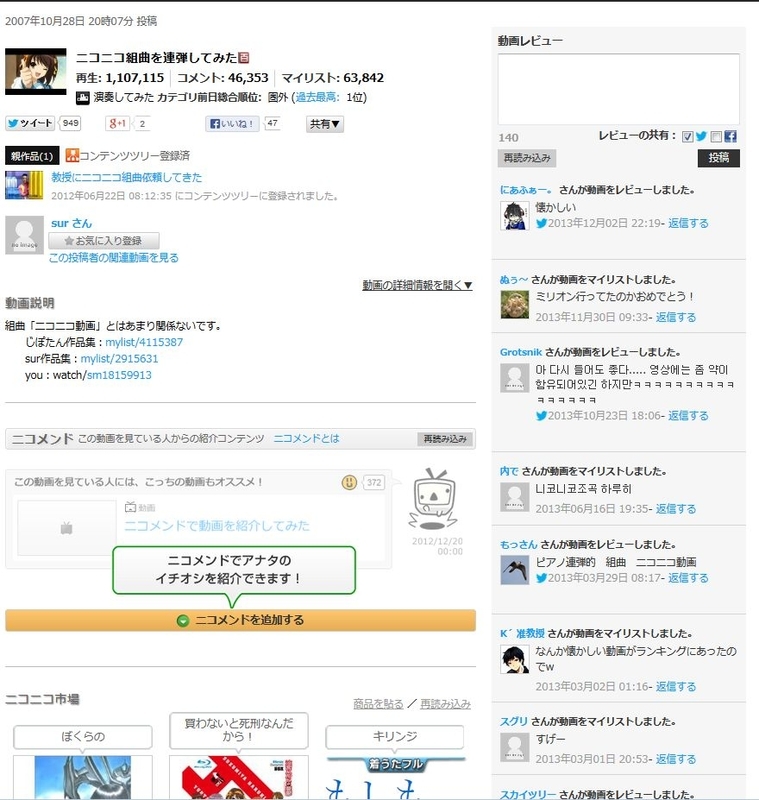Open the ニコメンドとは help link
This screenshot has height=800, width=759.
click(x=306, y=439)
